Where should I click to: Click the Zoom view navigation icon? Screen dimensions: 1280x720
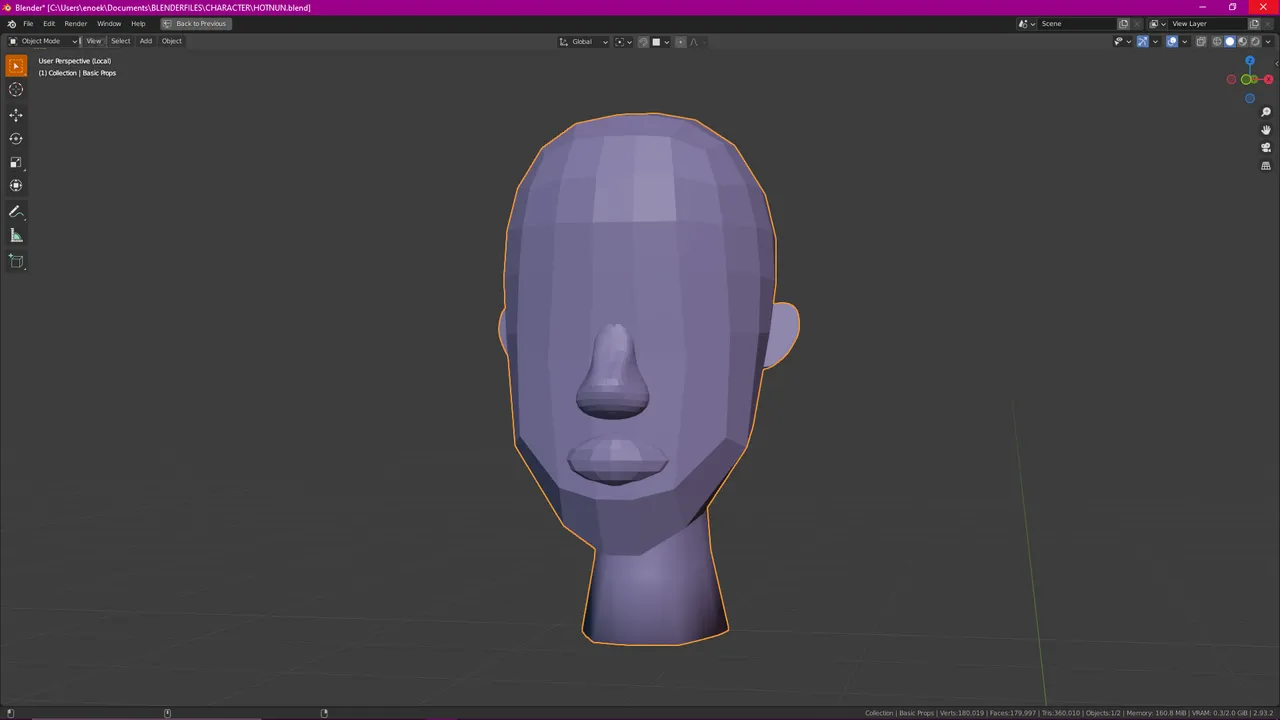coord(1266,112)
